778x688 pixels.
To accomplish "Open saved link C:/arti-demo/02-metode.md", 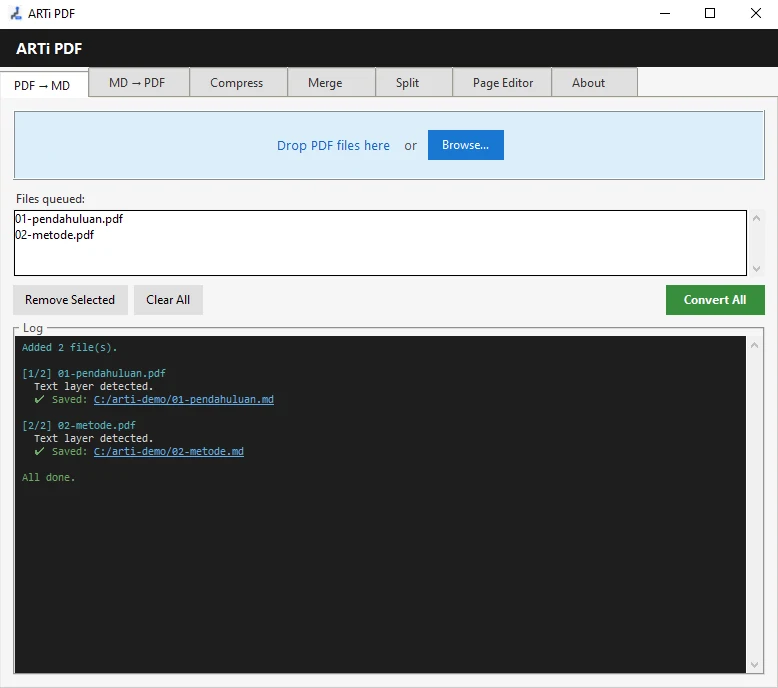I will tap(169, 451).
